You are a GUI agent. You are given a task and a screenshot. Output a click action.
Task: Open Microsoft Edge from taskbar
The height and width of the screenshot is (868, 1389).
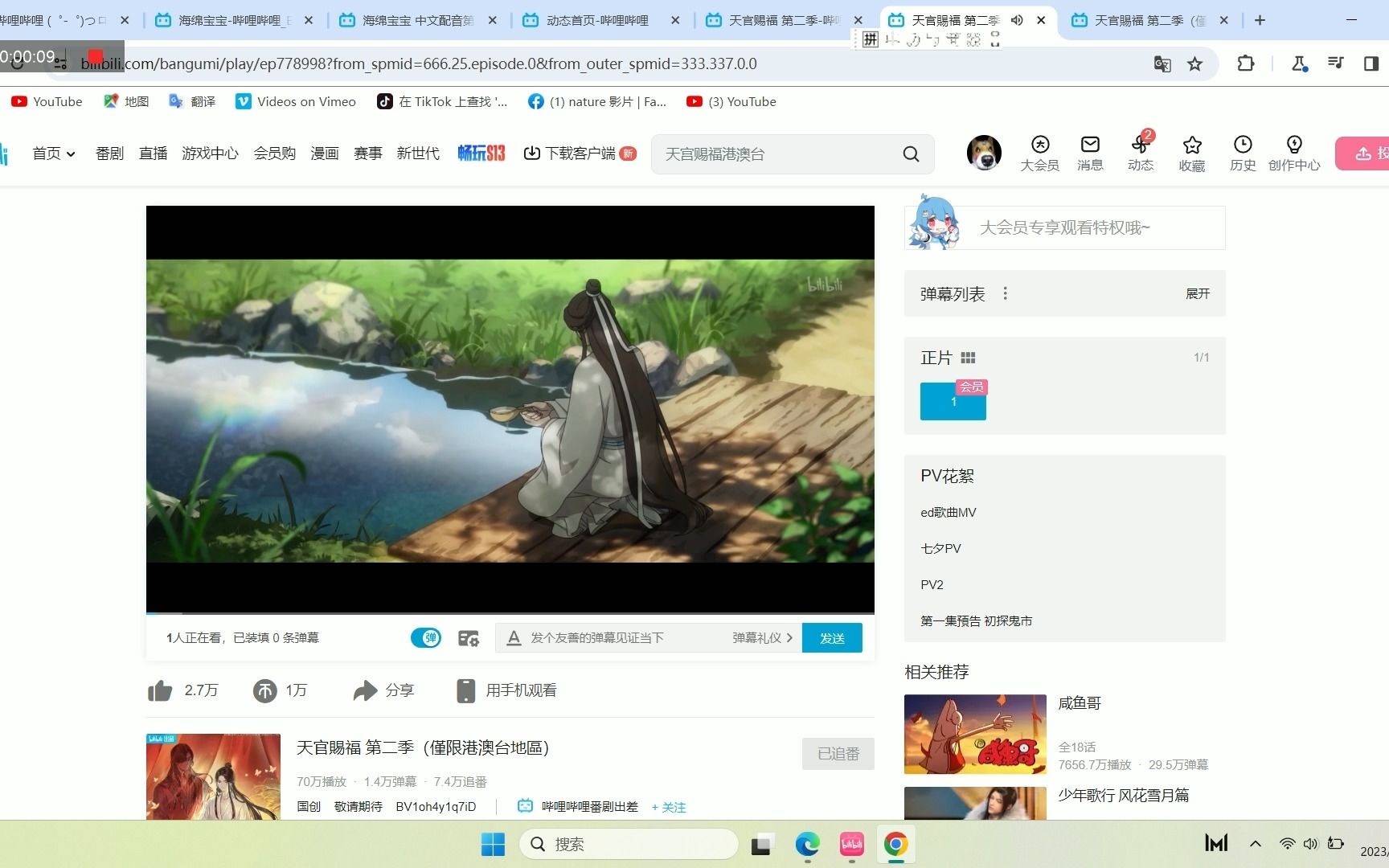tap(807, 844)
